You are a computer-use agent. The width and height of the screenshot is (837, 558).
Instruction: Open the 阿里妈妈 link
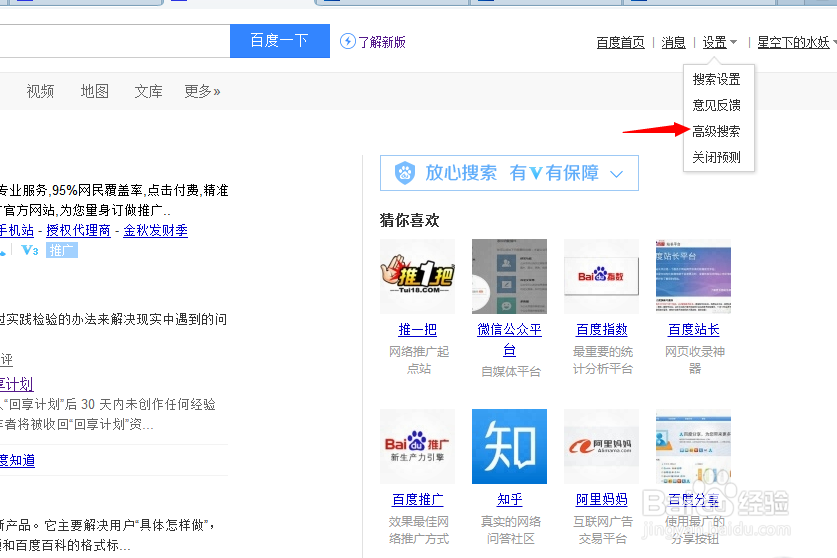point(602,500)
